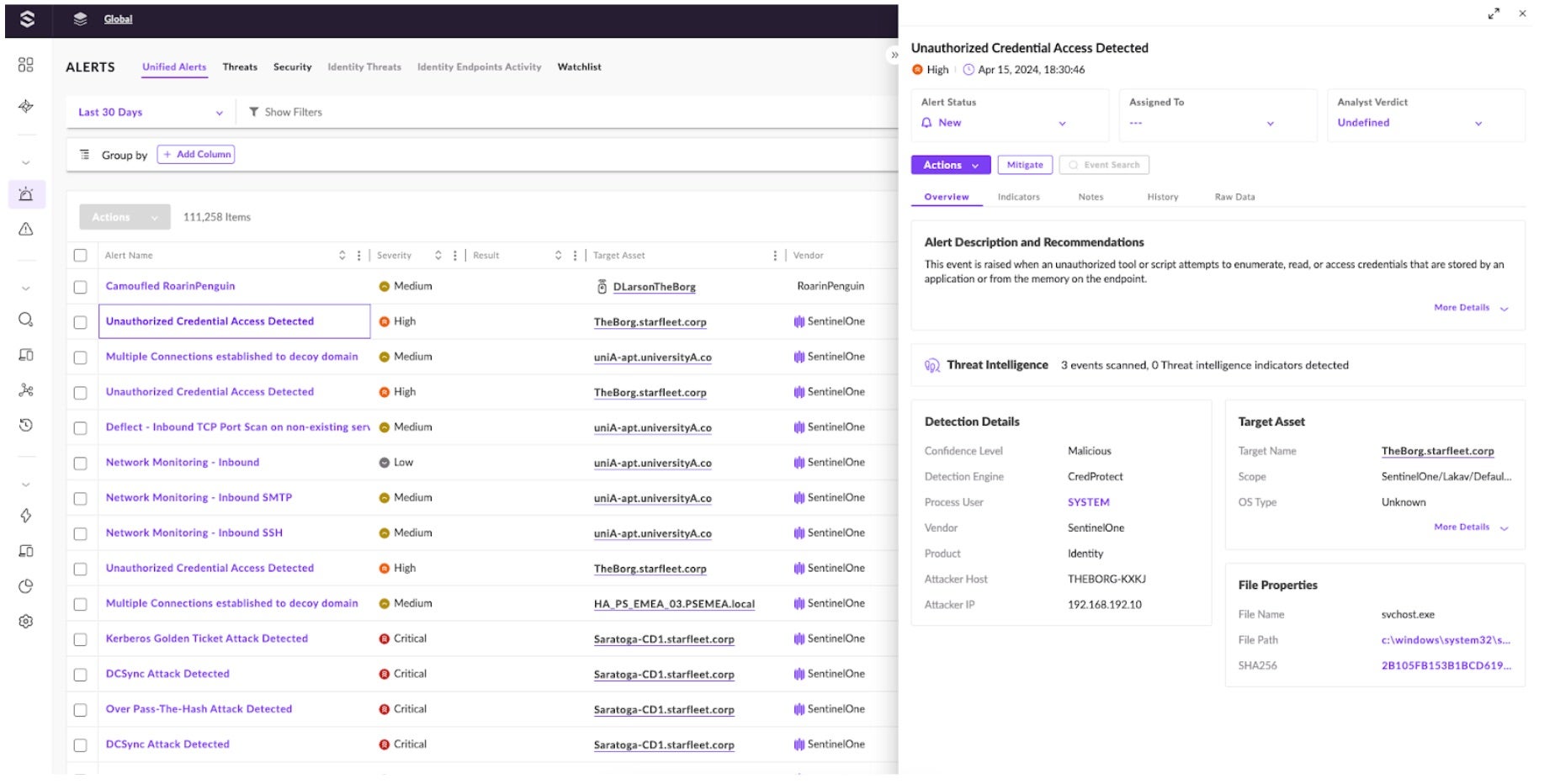
Task: Toggle the select-all checkbox in table header
Action: [80, 256]
